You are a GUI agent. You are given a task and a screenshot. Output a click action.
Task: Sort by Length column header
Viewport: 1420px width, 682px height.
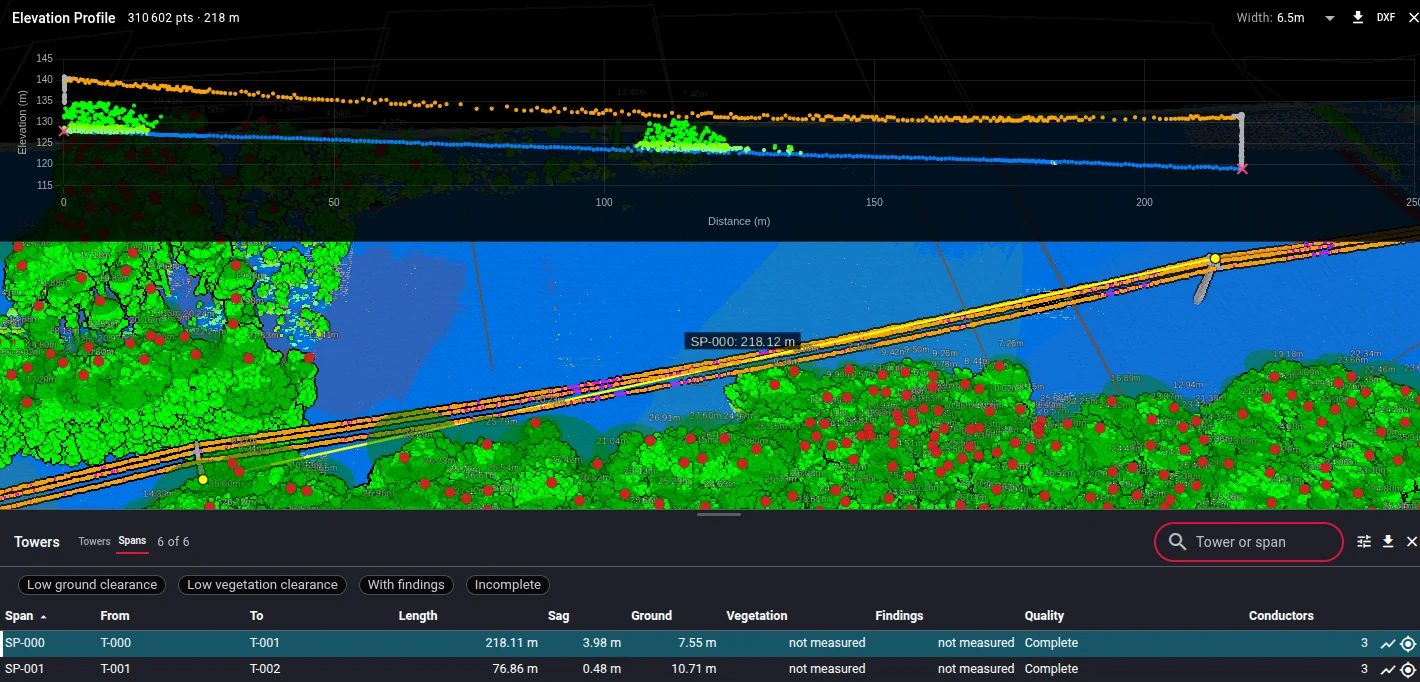[x=418, y=616]
